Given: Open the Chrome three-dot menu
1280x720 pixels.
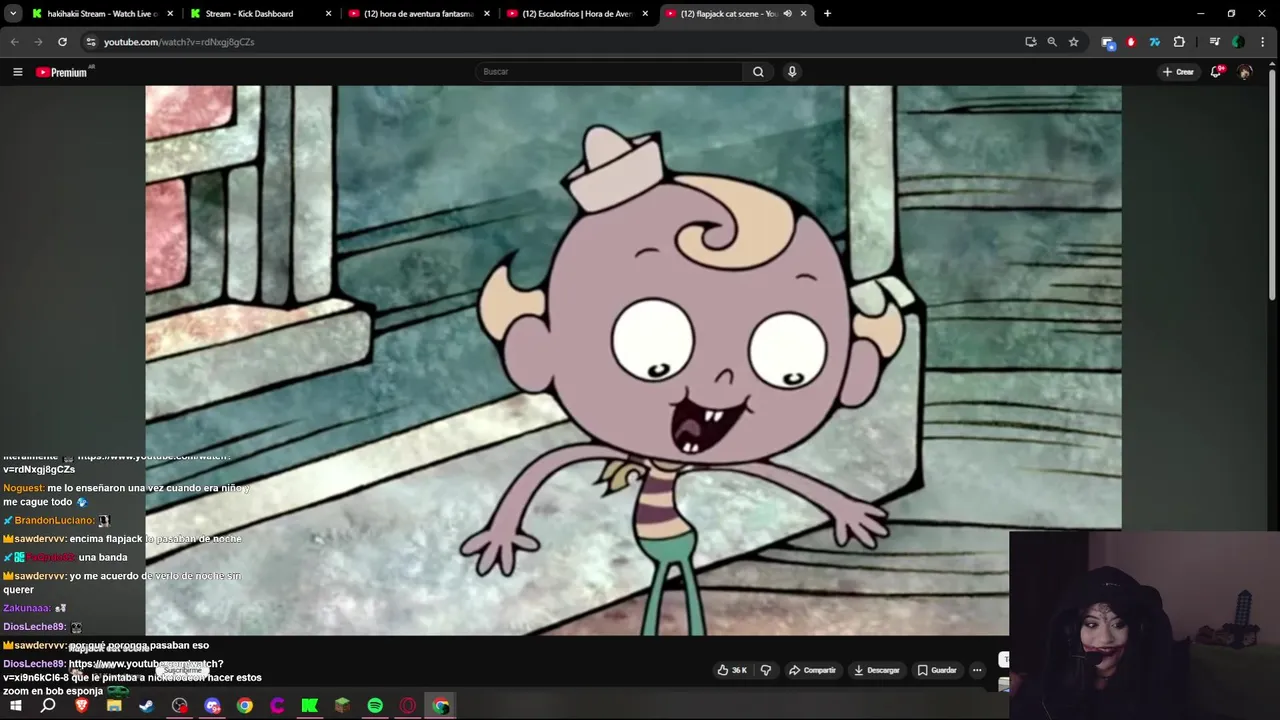Looking at the screenshot, I should click(1264, 42).
